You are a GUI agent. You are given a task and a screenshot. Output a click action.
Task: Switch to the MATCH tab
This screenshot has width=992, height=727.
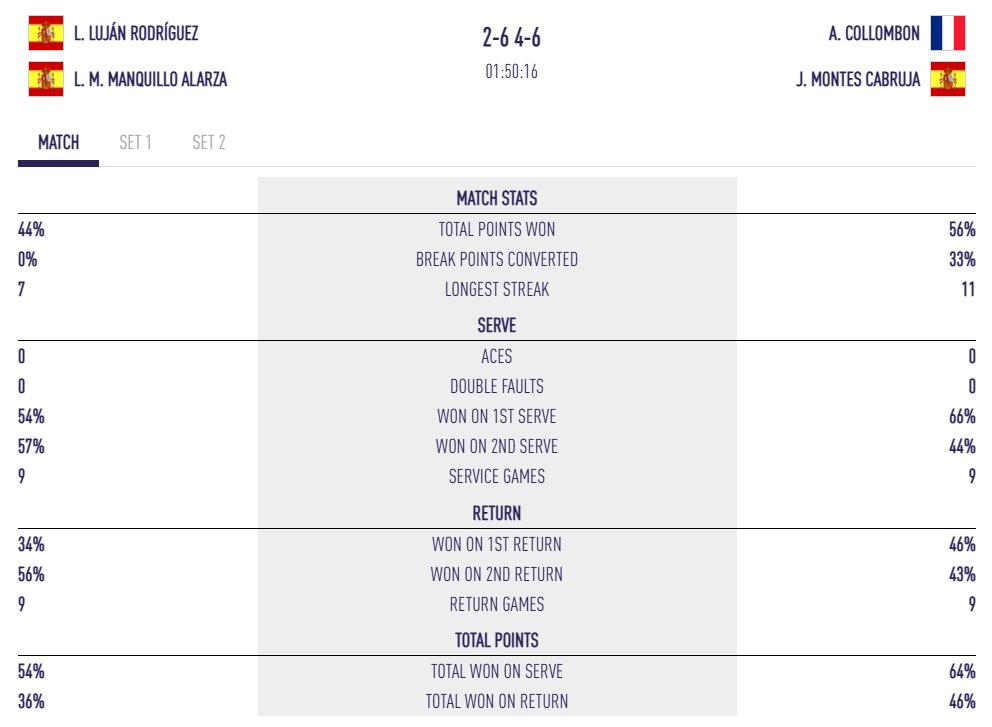click(x=58, y=142)
